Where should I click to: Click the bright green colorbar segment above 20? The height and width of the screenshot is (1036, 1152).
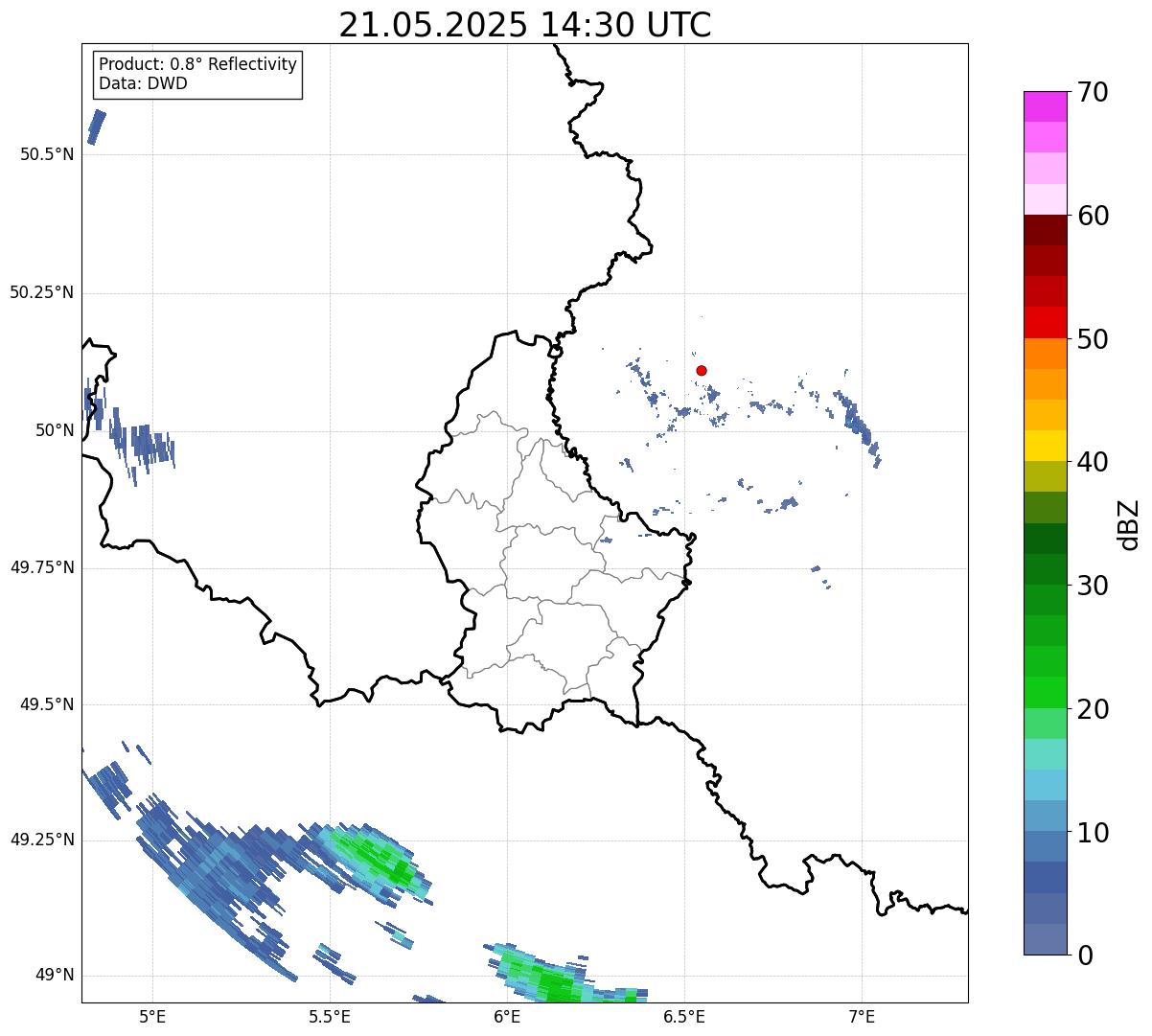coord(1045,692)
